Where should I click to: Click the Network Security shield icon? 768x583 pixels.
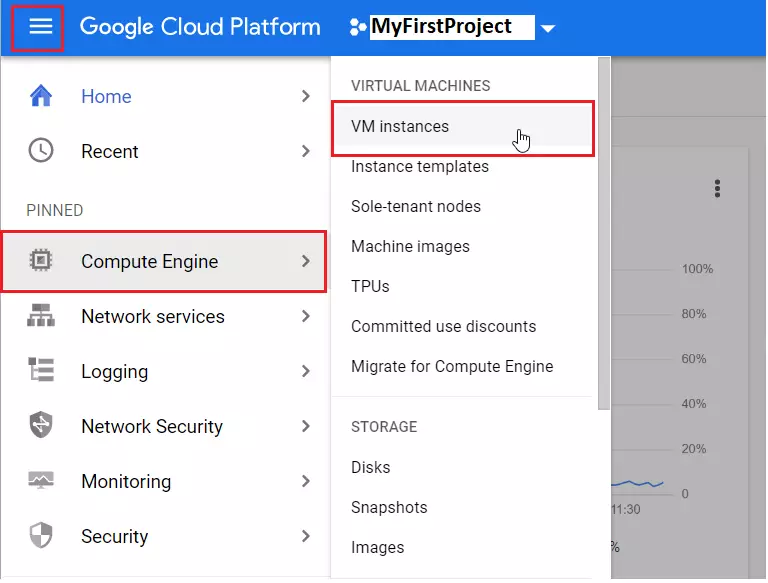(x=41, y=425)
